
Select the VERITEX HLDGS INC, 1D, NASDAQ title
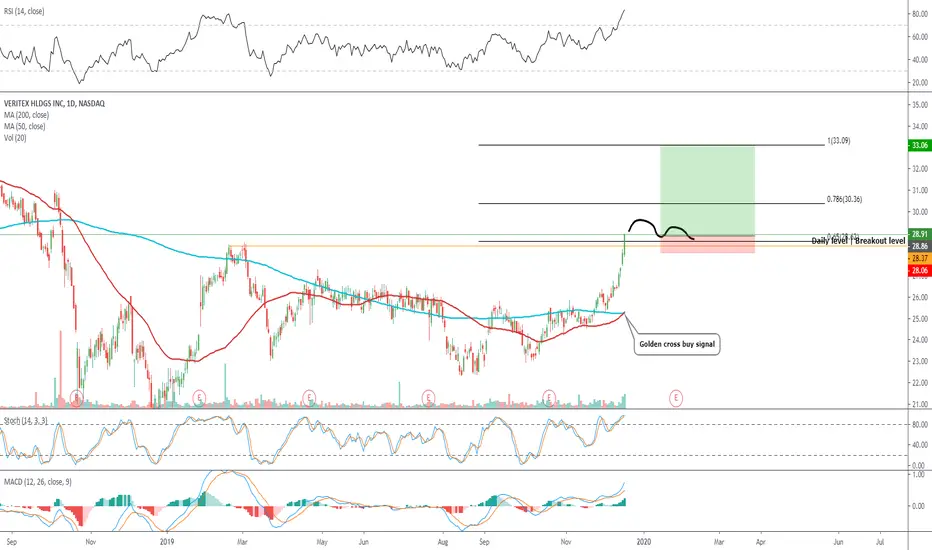tap(54, 103)
